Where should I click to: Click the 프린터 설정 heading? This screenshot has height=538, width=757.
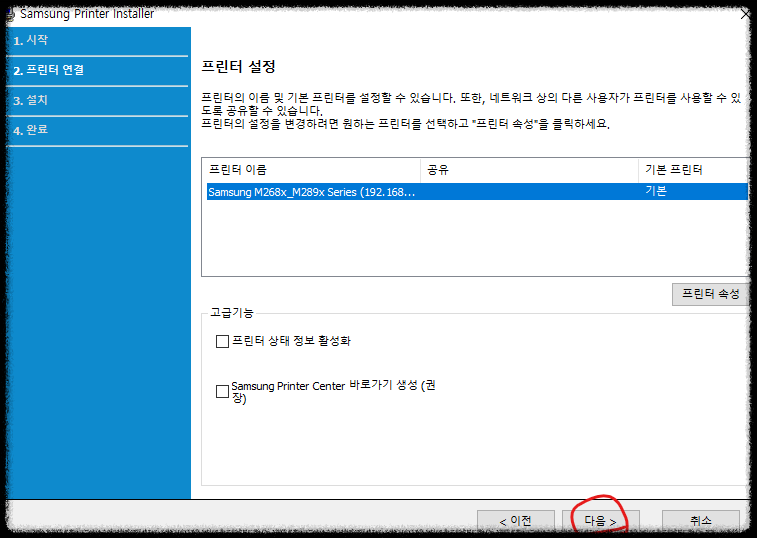coord(238,67)
